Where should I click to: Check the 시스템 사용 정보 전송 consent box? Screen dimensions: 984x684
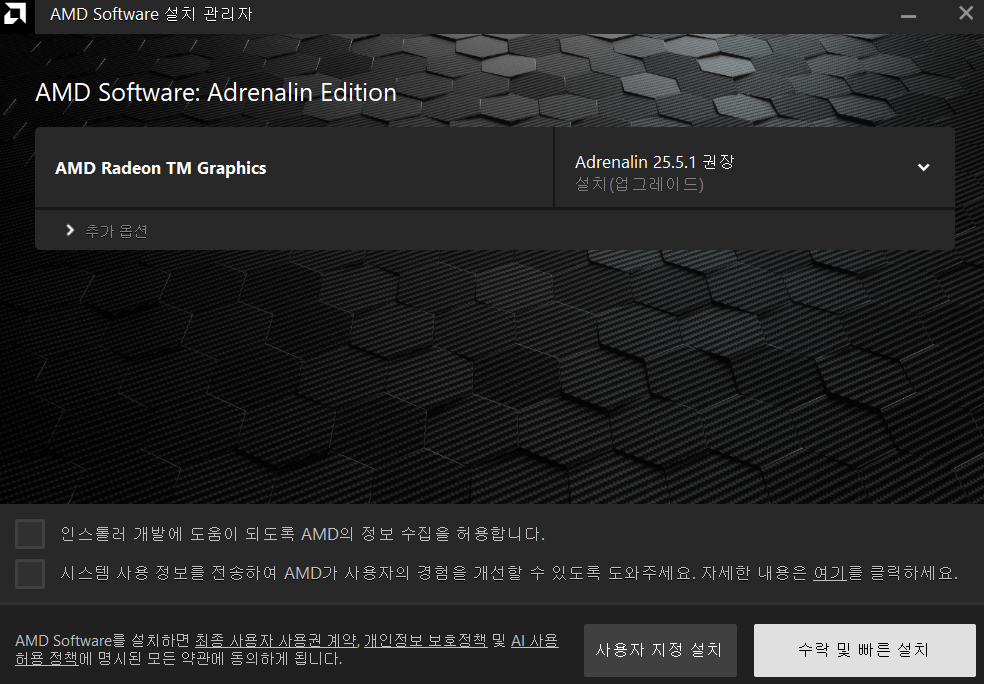coord(29,573)
